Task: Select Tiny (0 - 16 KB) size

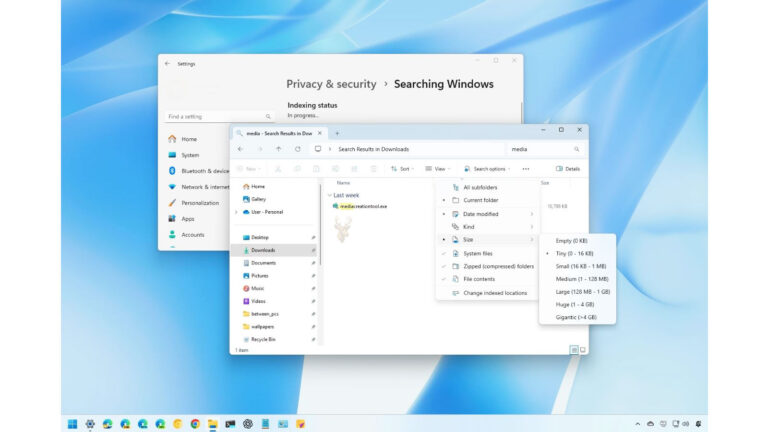Action: [x=577, y=253]
